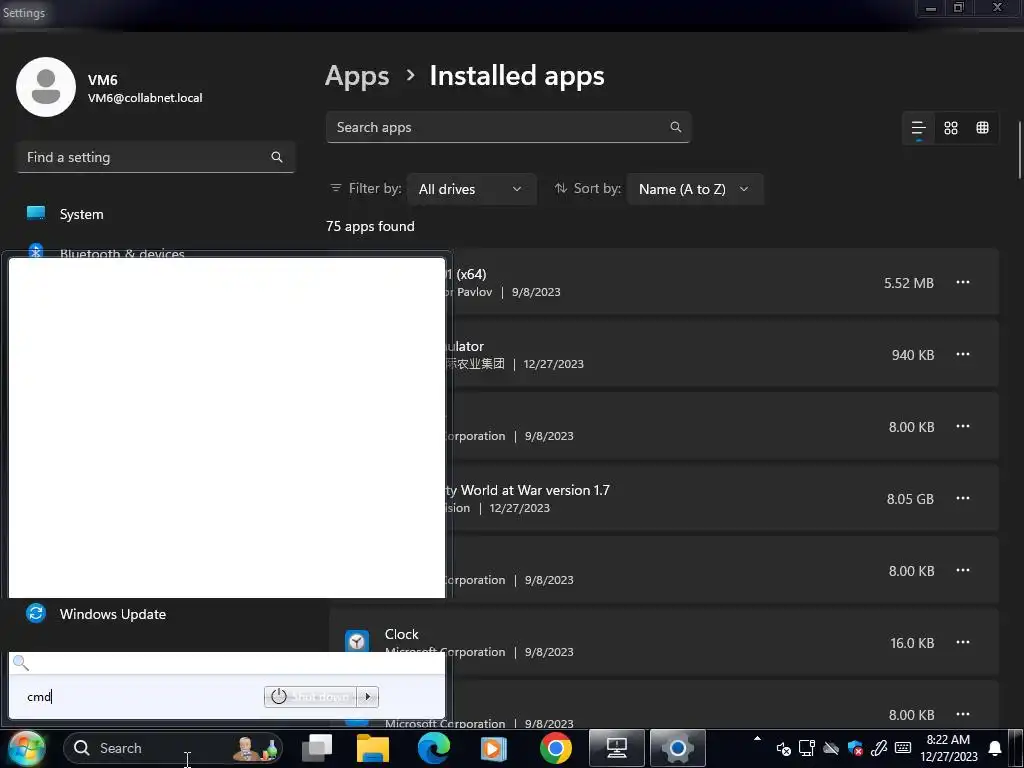This screenshot has width=1024, height=768.
Task: Go back to Apps breadcrumb
Action: (x=357, y=76)
